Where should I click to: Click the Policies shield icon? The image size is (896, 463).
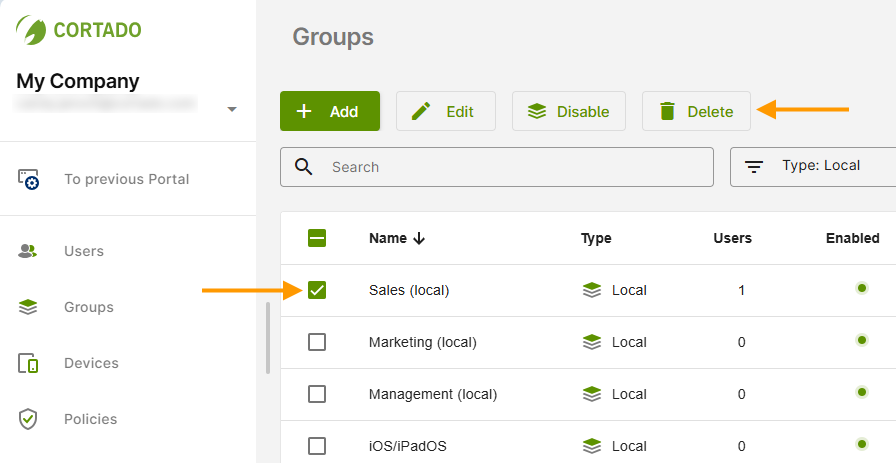27,419
